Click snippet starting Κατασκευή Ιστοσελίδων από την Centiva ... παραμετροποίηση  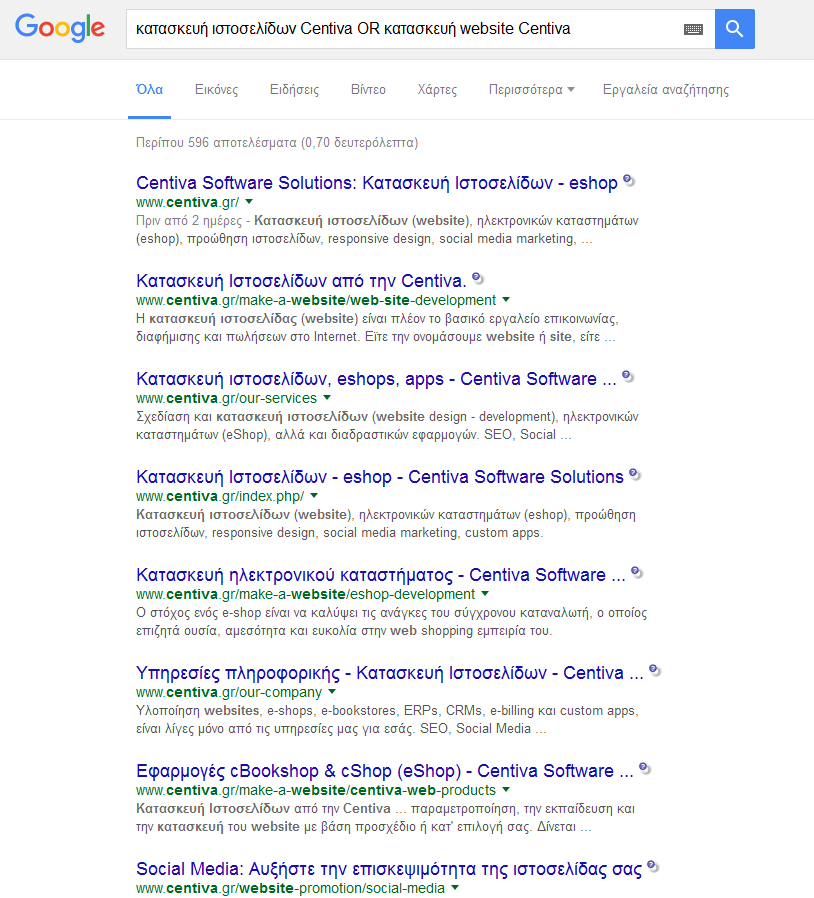tap(386, 817)
